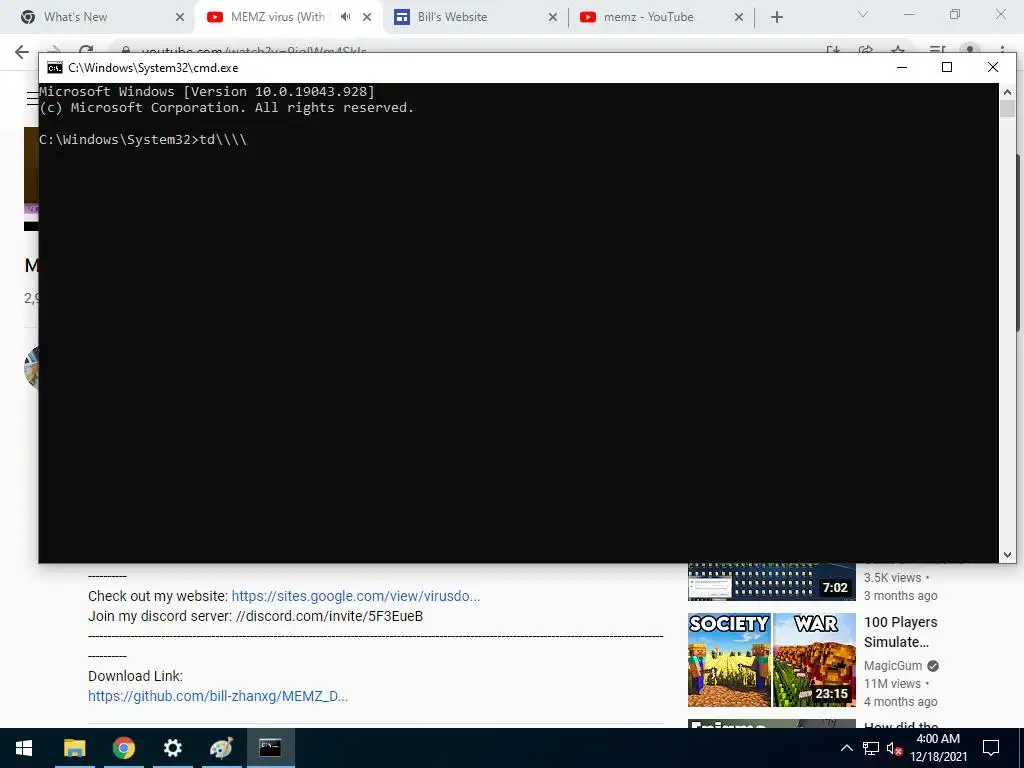Open File Explorer from the taskbar
Viewport: 1024px width, 768px height.
74,748
